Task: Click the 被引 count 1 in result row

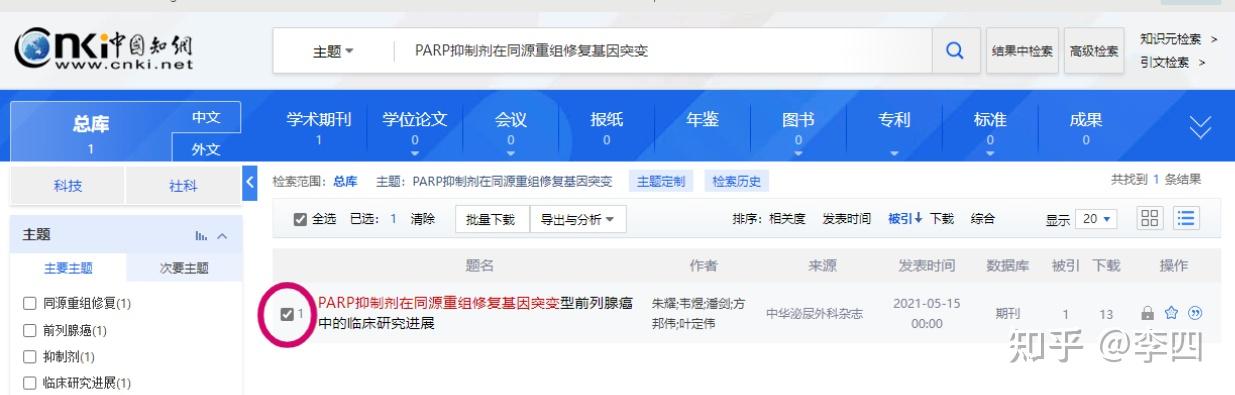Action: click(1066, 314)
